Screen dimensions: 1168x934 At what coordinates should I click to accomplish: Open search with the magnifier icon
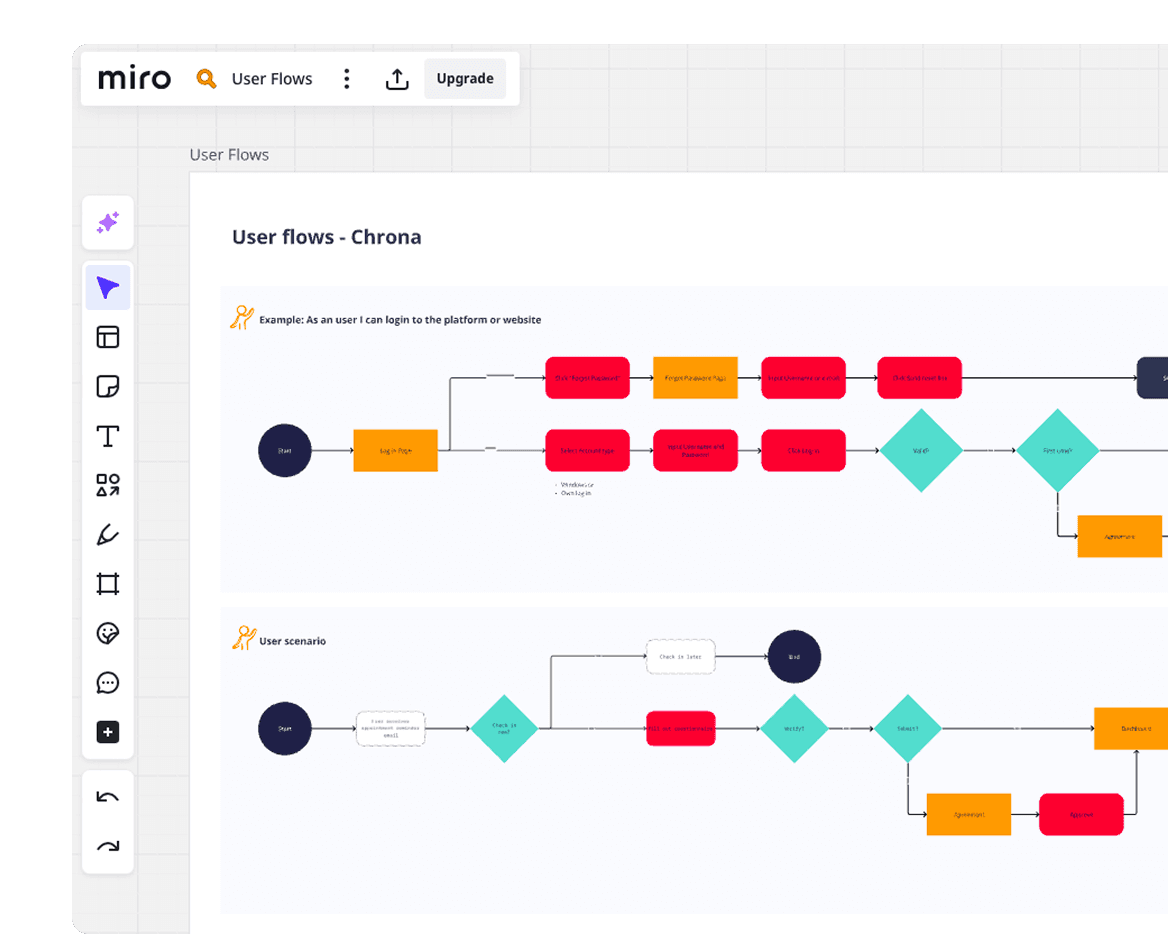click(206, 79)
